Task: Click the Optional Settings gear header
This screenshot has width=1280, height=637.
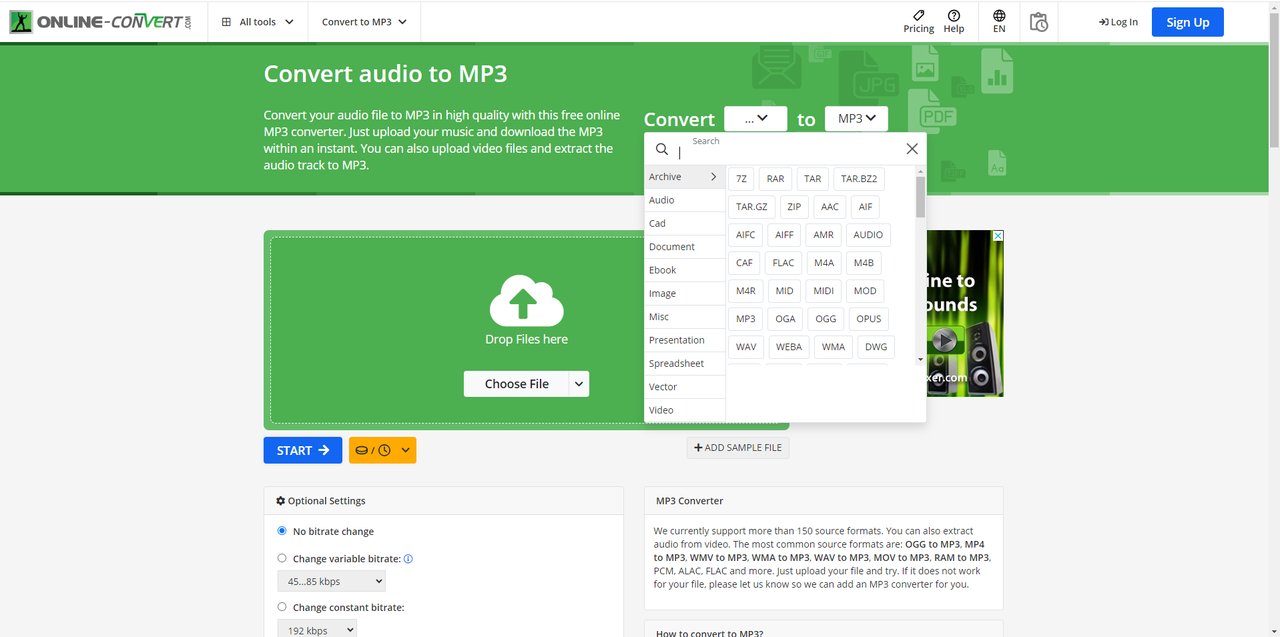Action: coord(321,501)
